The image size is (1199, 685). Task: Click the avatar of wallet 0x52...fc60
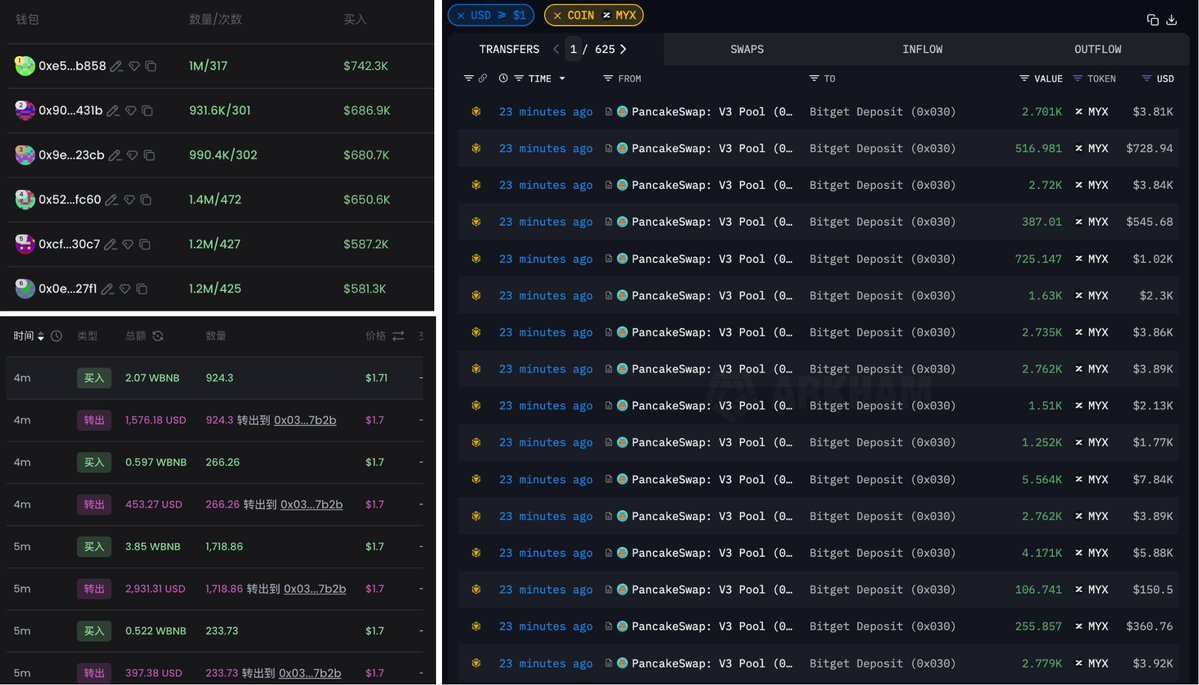click(25, 200)
